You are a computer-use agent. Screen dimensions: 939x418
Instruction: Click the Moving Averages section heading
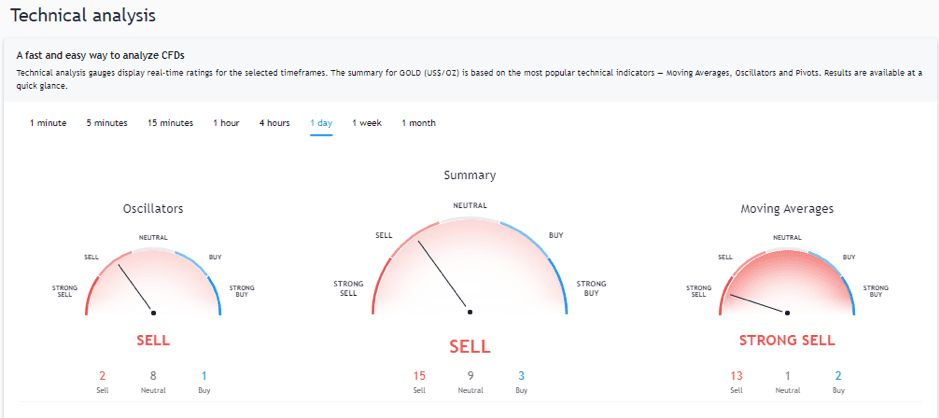[787, 209]
